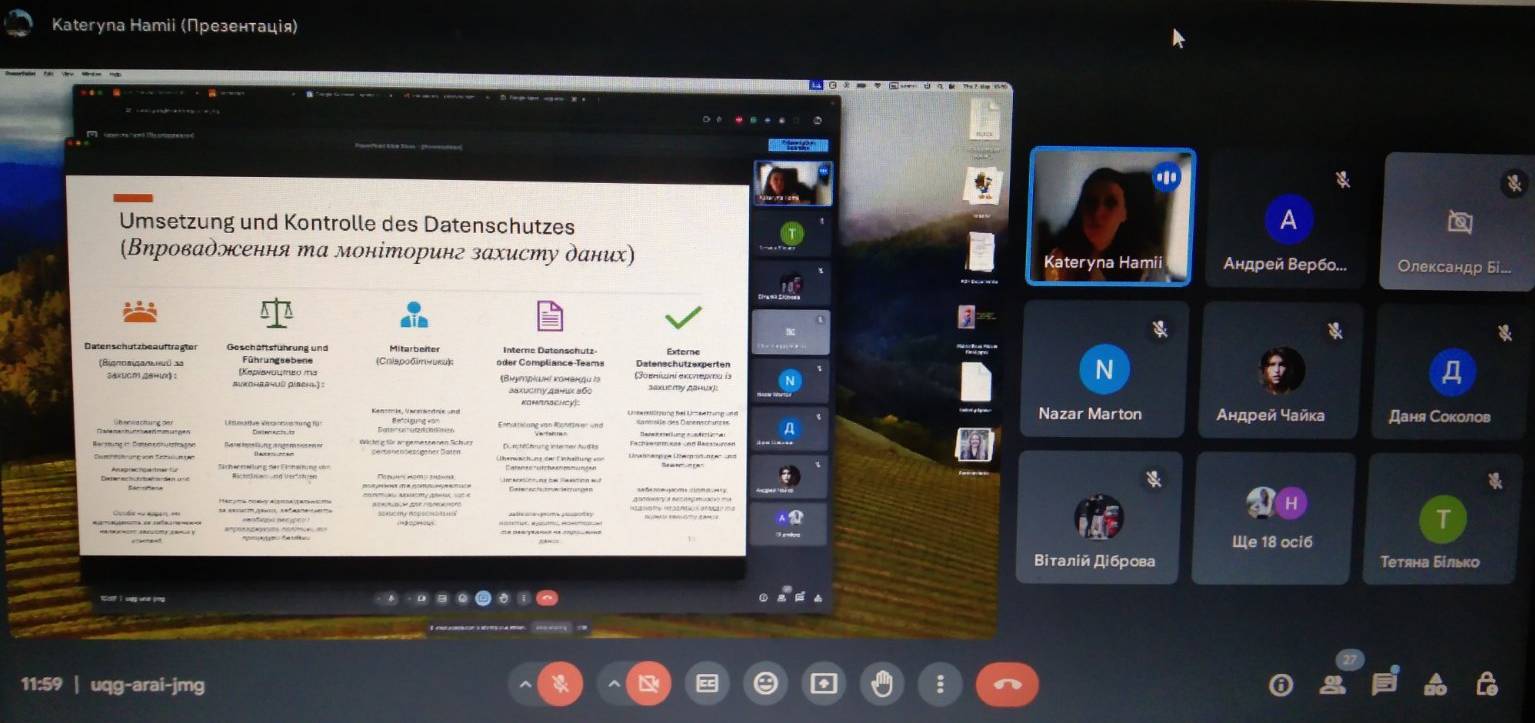Select the Nazar Marton tile
Viewport: 1535px width, 723px height.
(1103, 369)
